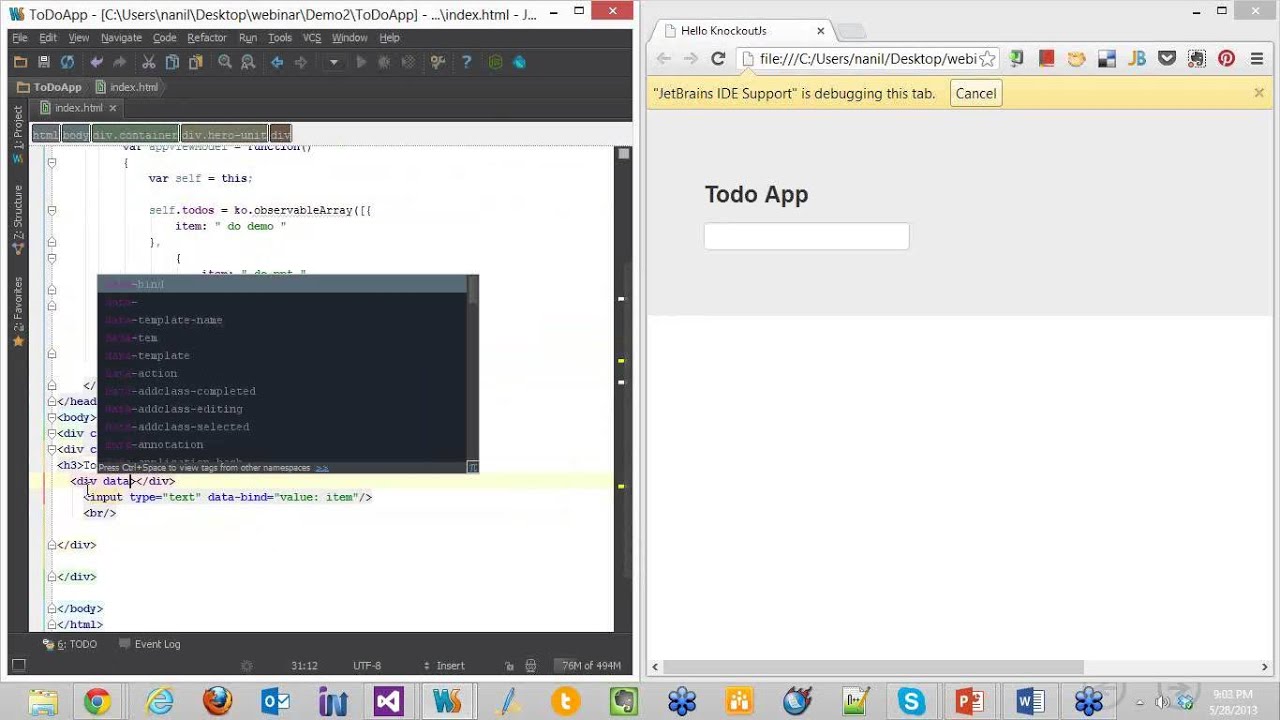Screen dimensions: 1280x720
Task: Open the Navigate menu
Action: click(121, 38)
